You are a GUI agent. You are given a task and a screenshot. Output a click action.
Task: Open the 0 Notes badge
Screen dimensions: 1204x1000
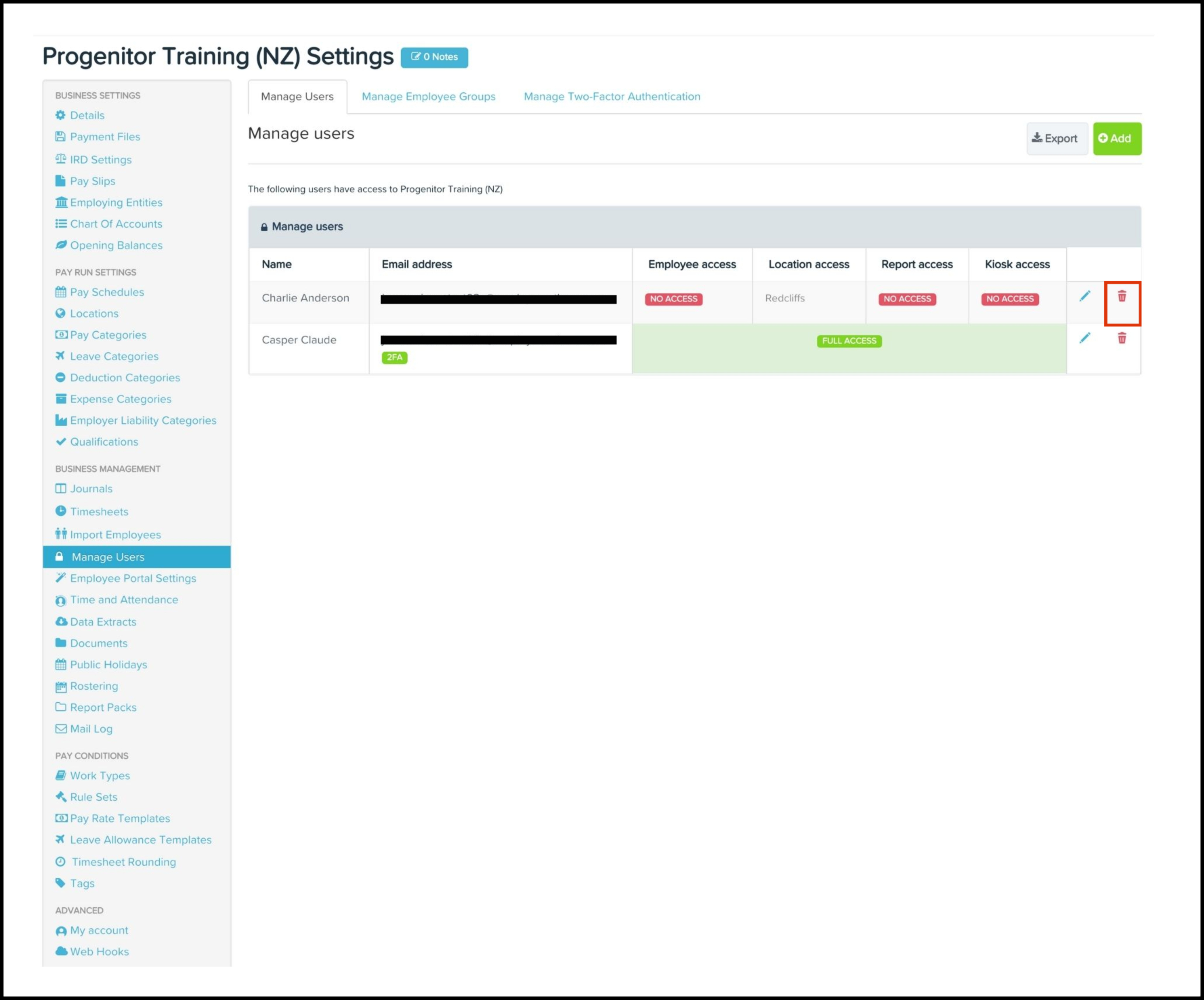pos(434,57)
